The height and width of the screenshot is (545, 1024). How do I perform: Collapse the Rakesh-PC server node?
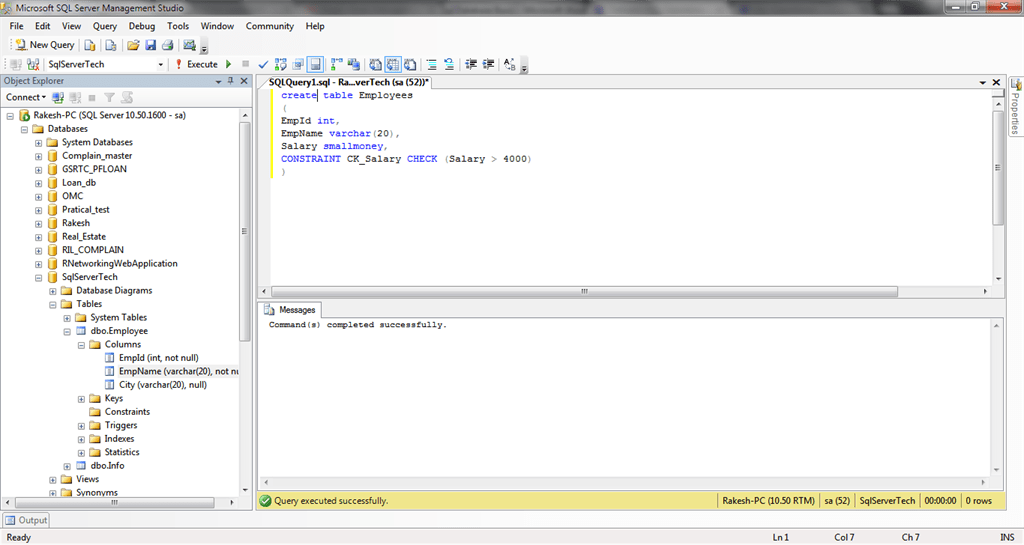[10, 116]
